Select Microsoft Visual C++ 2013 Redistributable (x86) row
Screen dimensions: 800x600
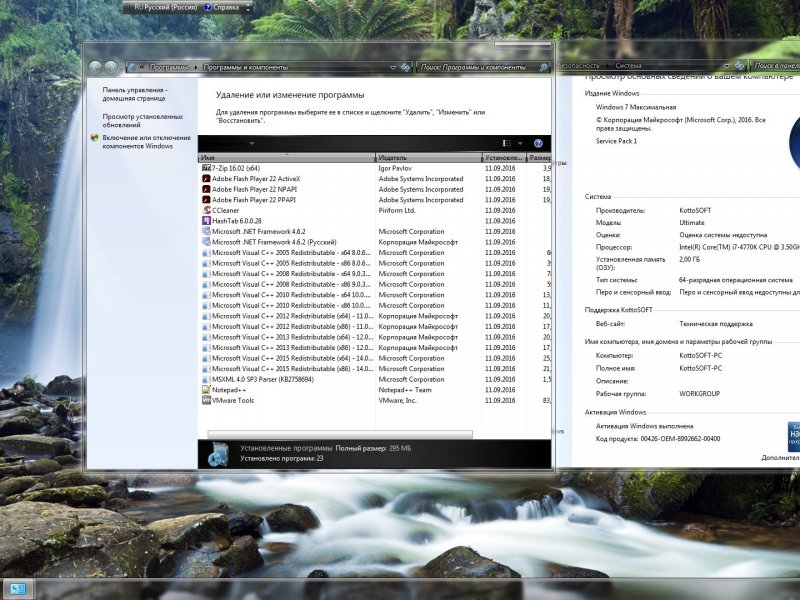tap(292, 348)
